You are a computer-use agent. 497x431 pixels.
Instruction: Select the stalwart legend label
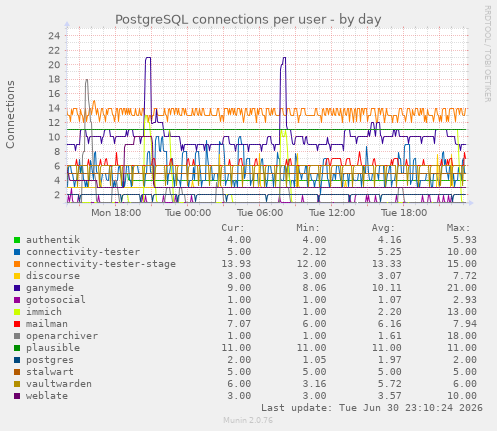click(50, 372)
